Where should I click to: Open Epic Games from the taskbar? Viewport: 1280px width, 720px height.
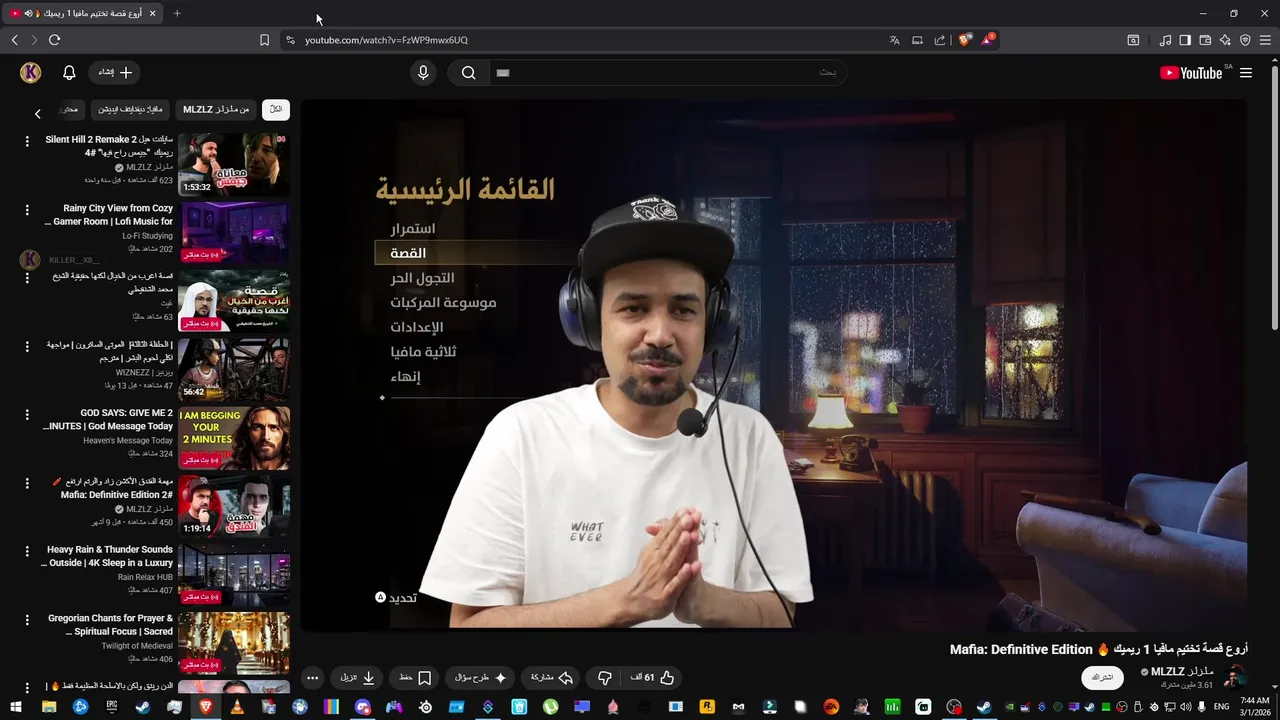112,707
